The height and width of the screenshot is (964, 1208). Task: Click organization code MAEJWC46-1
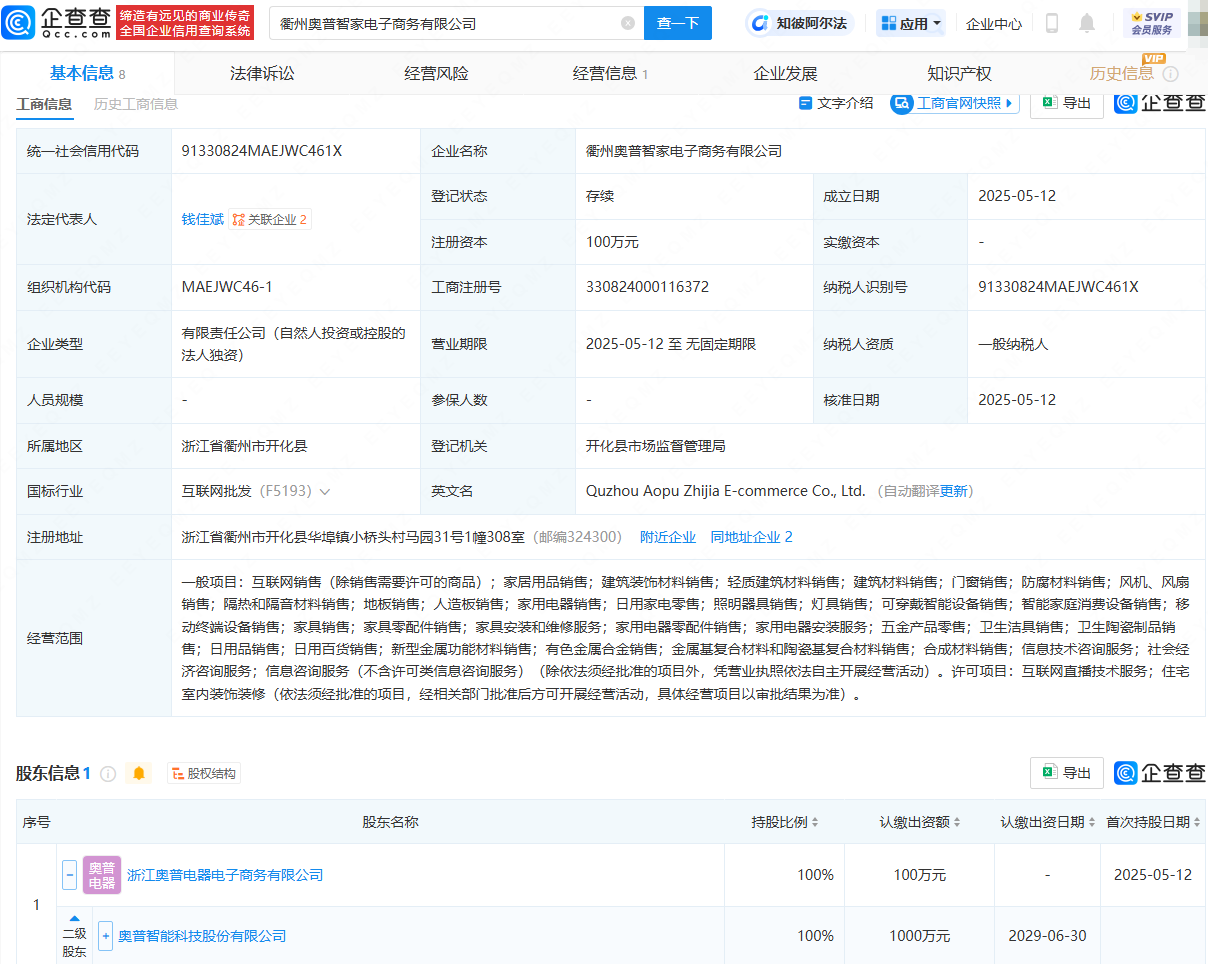pos(227,287)
